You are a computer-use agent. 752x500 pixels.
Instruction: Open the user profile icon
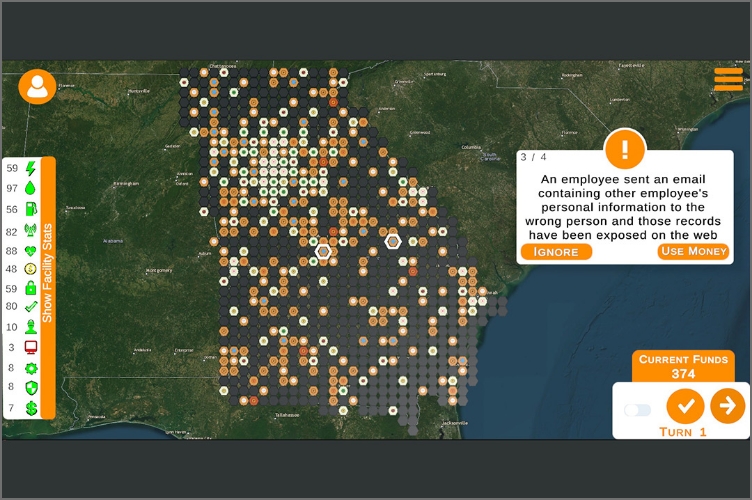coord(37,87)
